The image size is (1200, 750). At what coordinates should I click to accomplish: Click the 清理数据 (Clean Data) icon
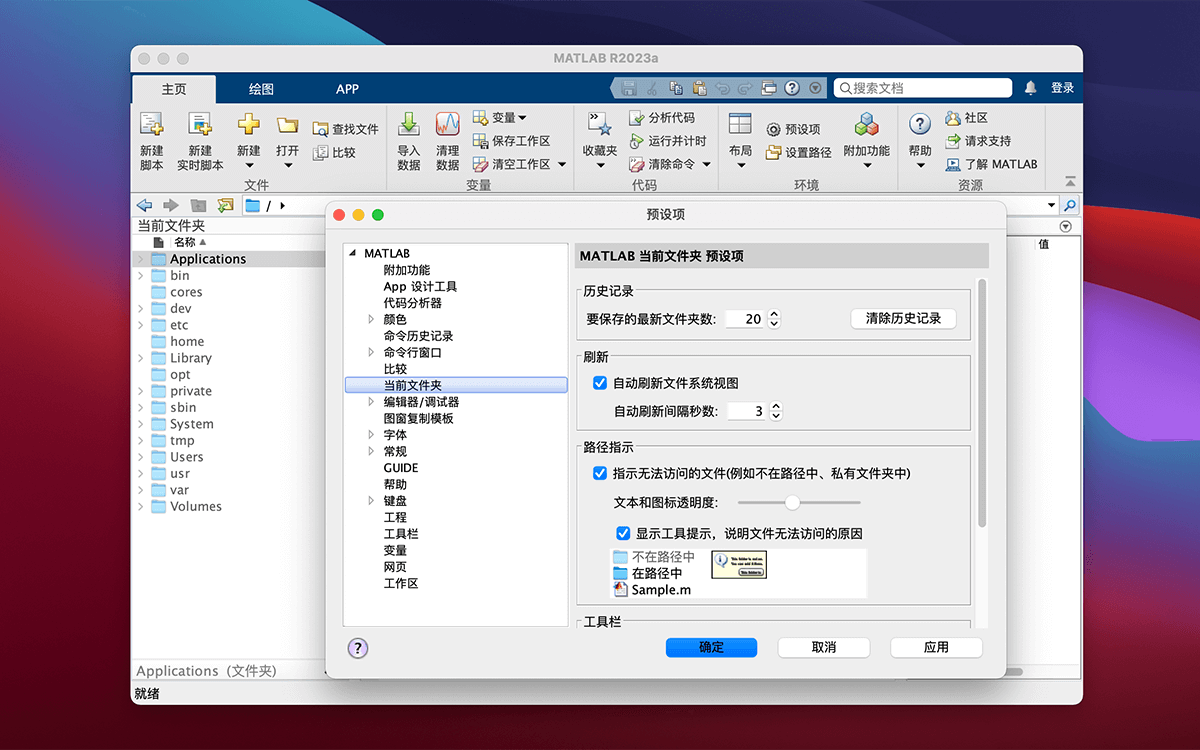(447, 124)
